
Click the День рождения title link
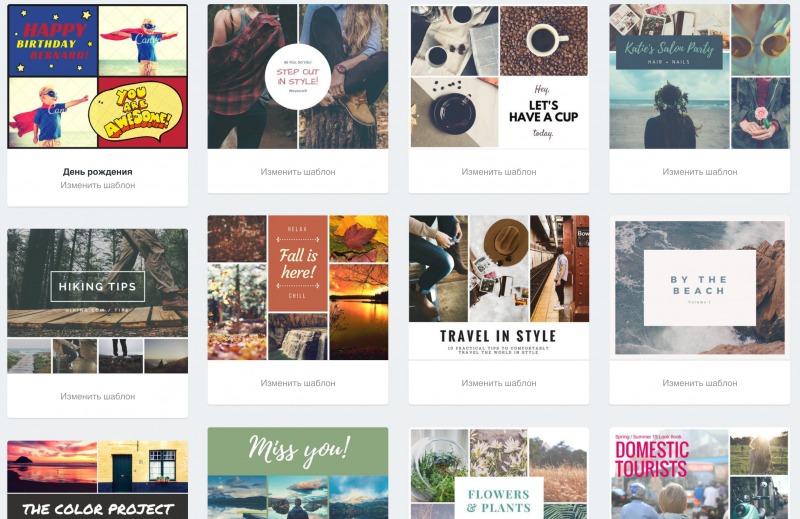pyautogui.click(x=97, y=172)
